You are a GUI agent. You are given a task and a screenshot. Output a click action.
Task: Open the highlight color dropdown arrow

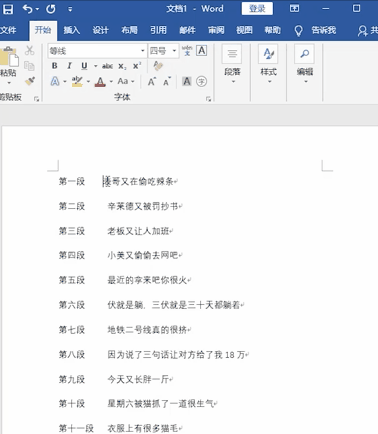pyautogui.click(x=88, y=81)
